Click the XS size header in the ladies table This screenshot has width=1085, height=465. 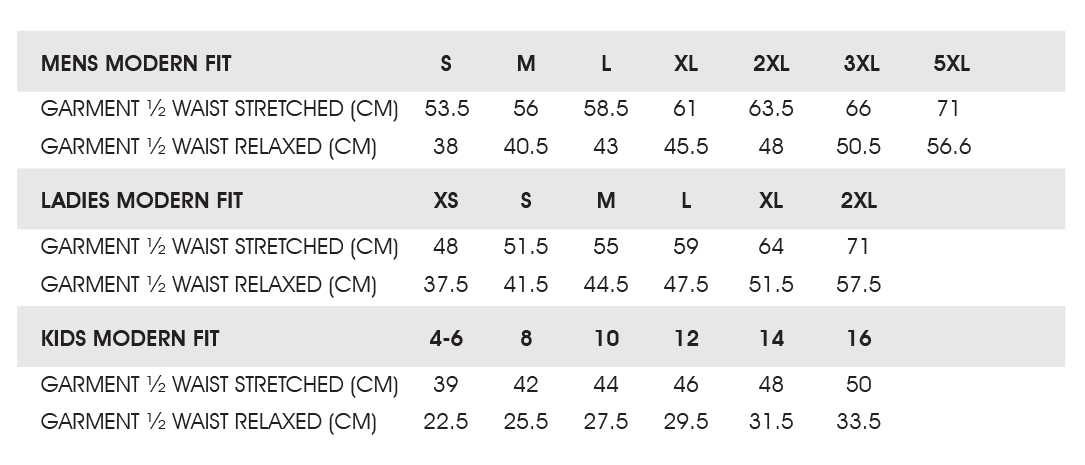click(446, 201)
